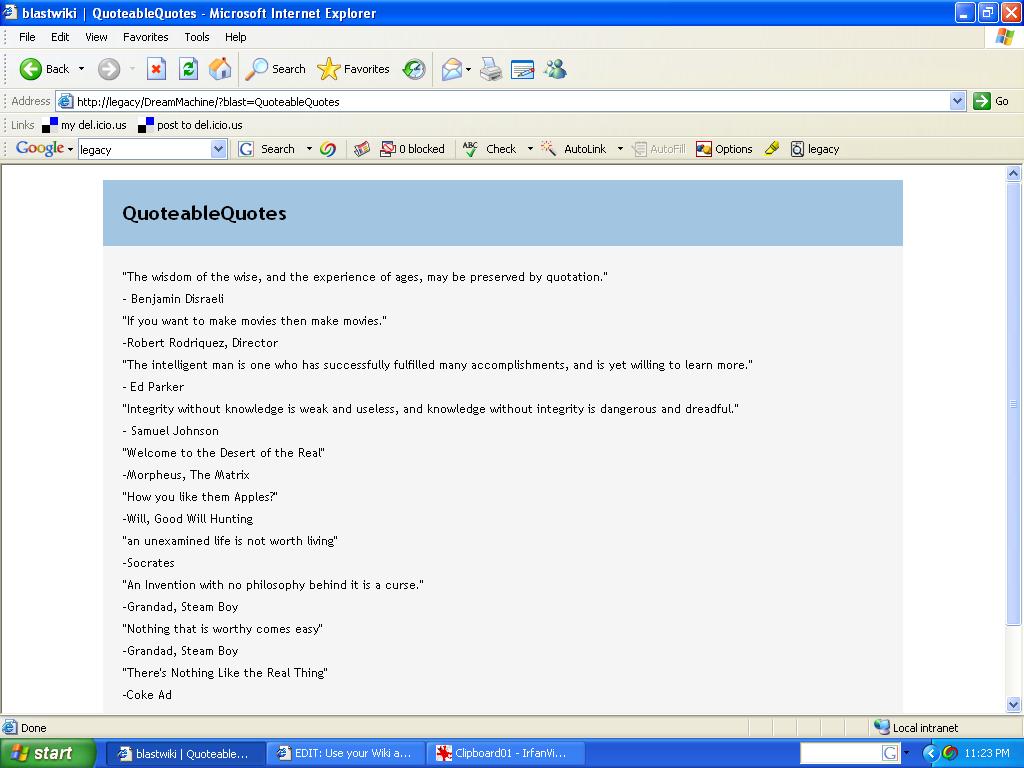
Task: Expand the spell Check dropdown arrow
Action: click(530, 149)
